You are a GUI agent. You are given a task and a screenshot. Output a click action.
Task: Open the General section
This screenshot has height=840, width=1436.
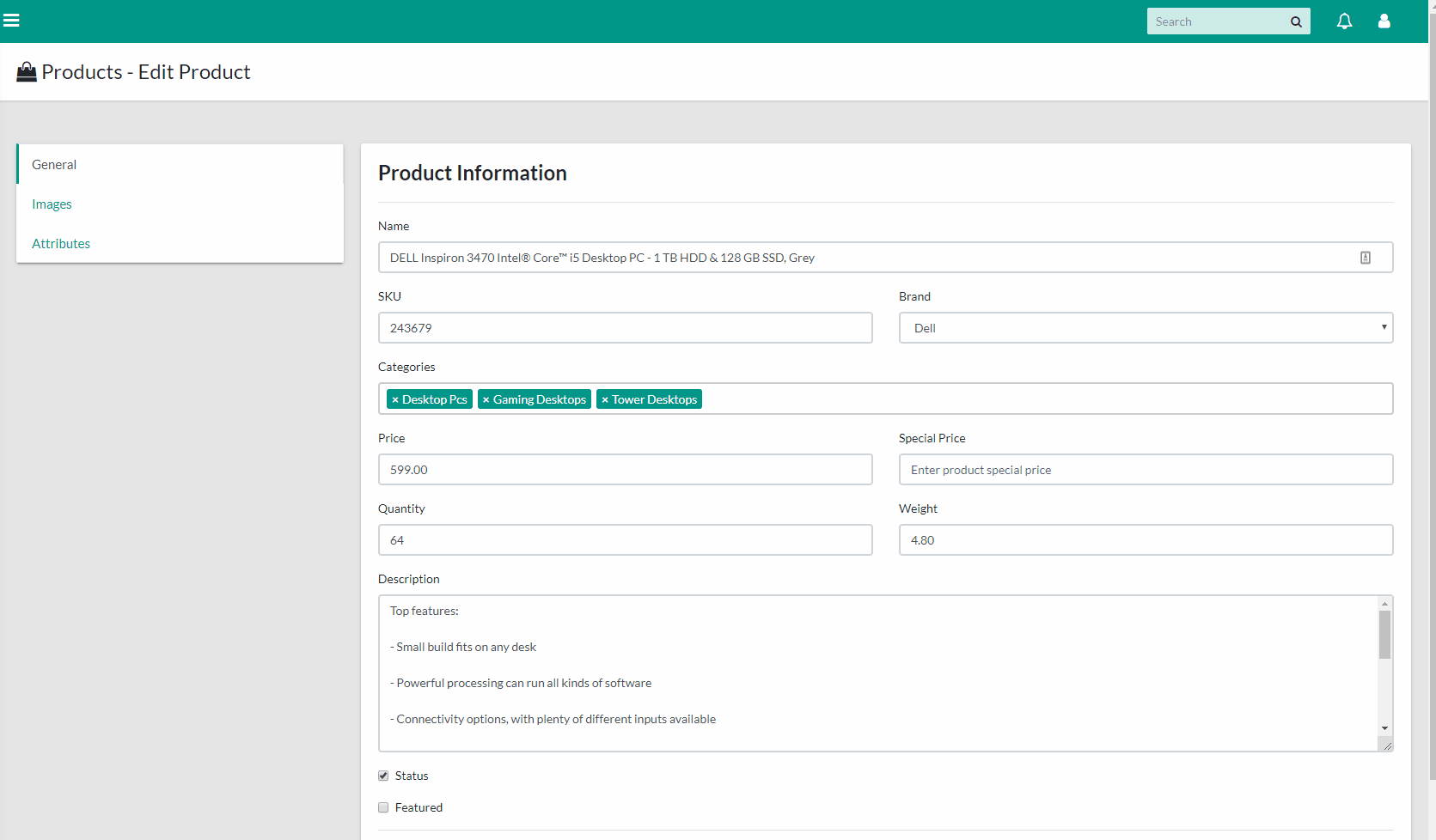tap(54, 164)
